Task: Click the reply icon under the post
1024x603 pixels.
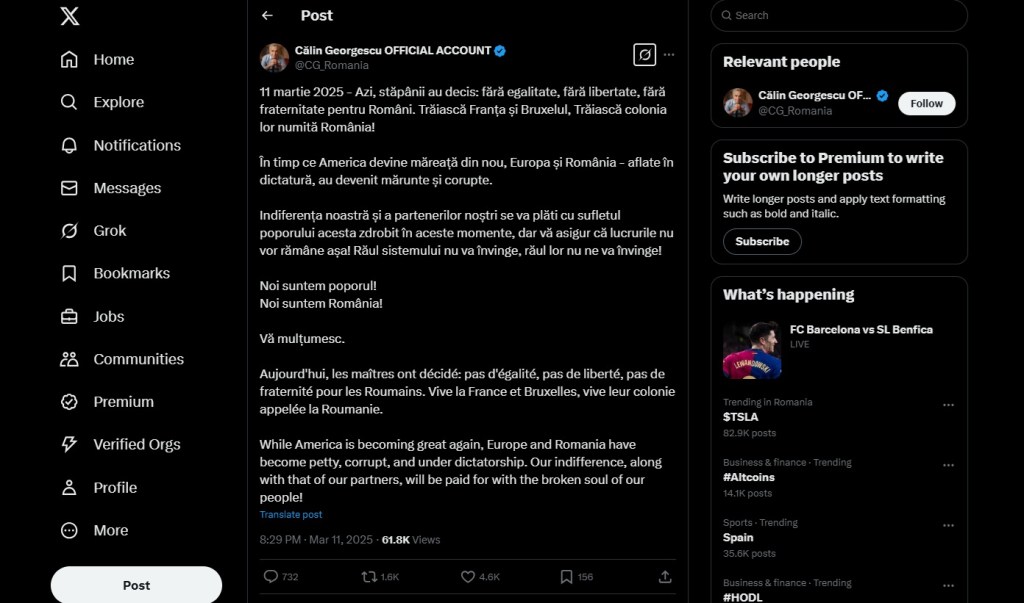Action: [x=270, y=577]
